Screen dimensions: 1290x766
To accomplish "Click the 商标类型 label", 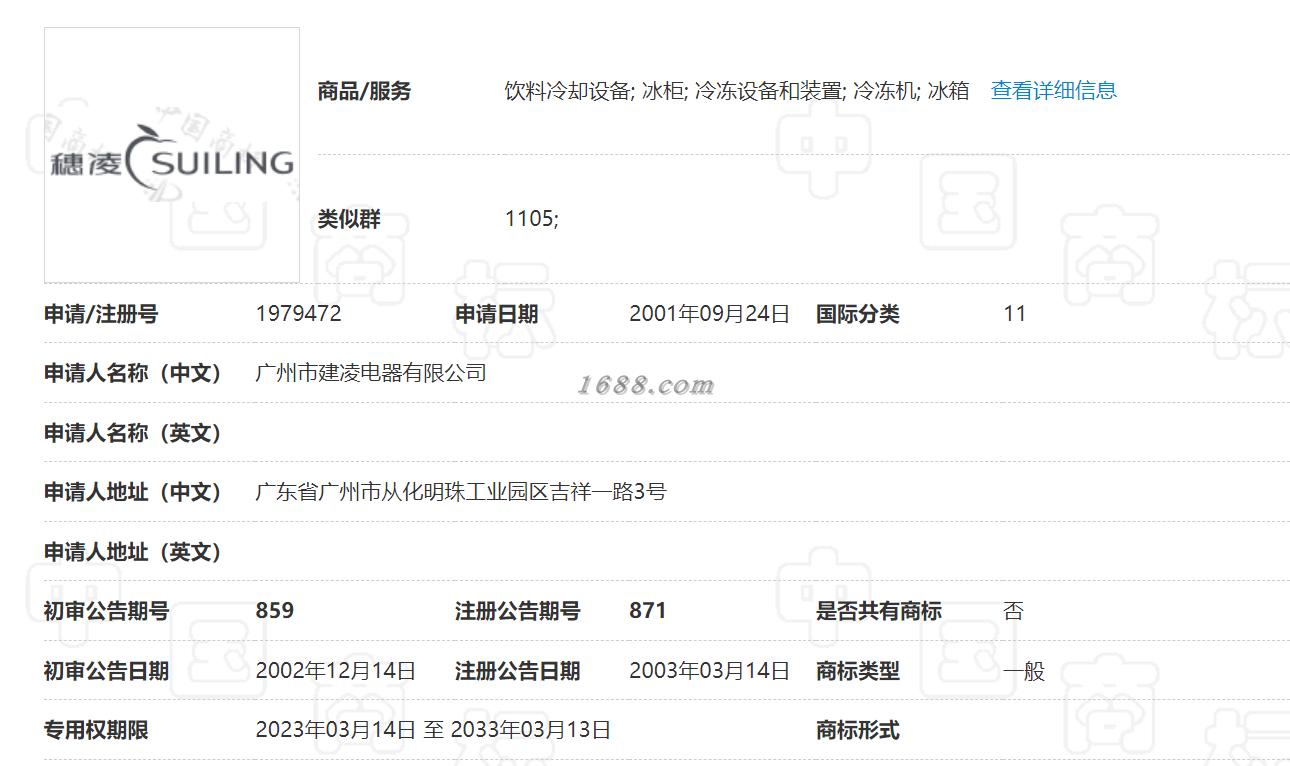I will coord(858,671).
